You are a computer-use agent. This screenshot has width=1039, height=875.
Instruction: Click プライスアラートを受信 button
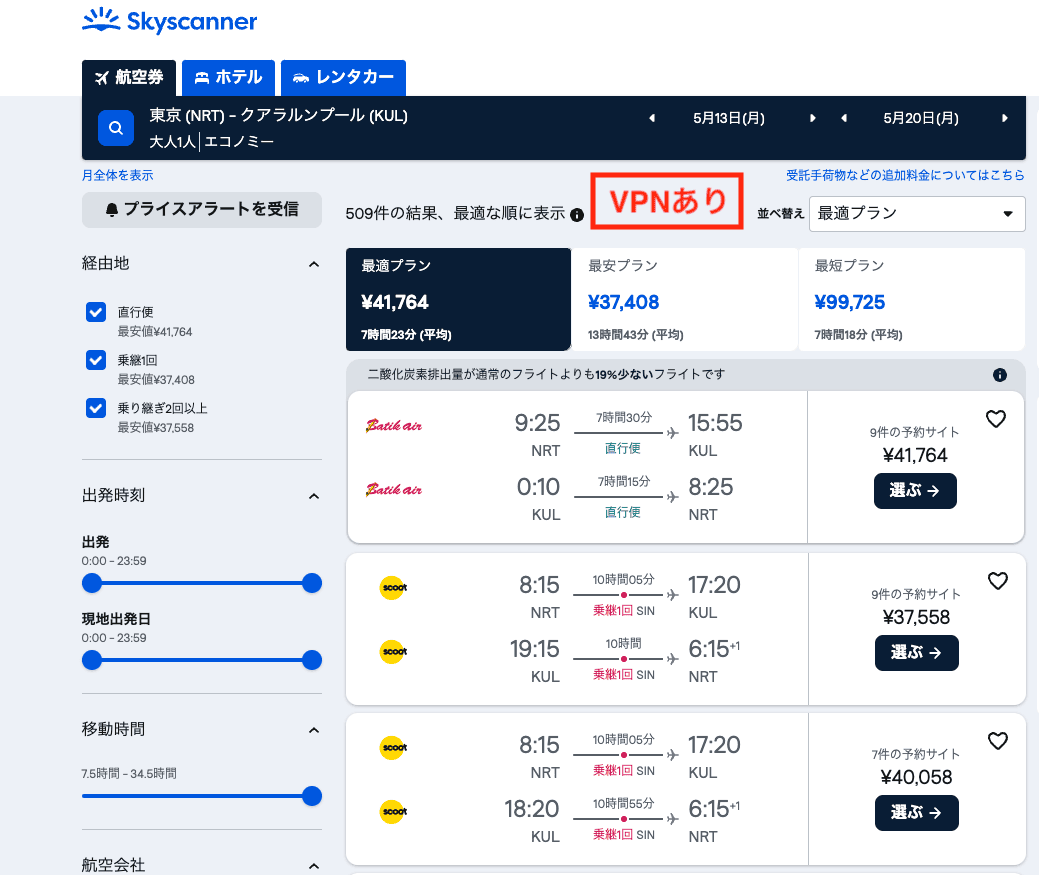(202, 210)
